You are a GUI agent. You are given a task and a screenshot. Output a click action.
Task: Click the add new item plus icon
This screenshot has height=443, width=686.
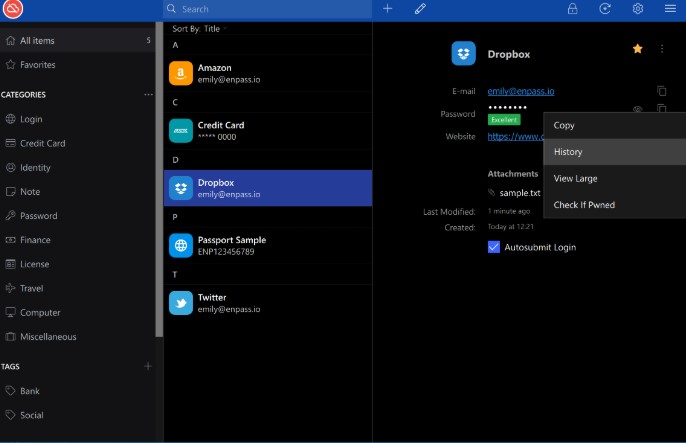[388, 9]
